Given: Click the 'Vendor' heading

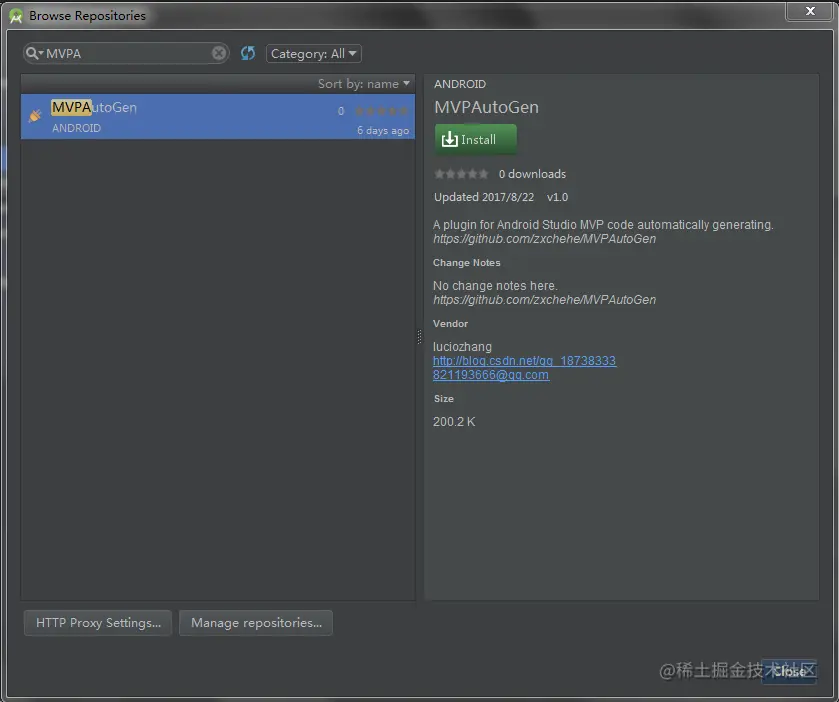Looking at the screenshot, I should pyautogui.click(x=450, y=324).
